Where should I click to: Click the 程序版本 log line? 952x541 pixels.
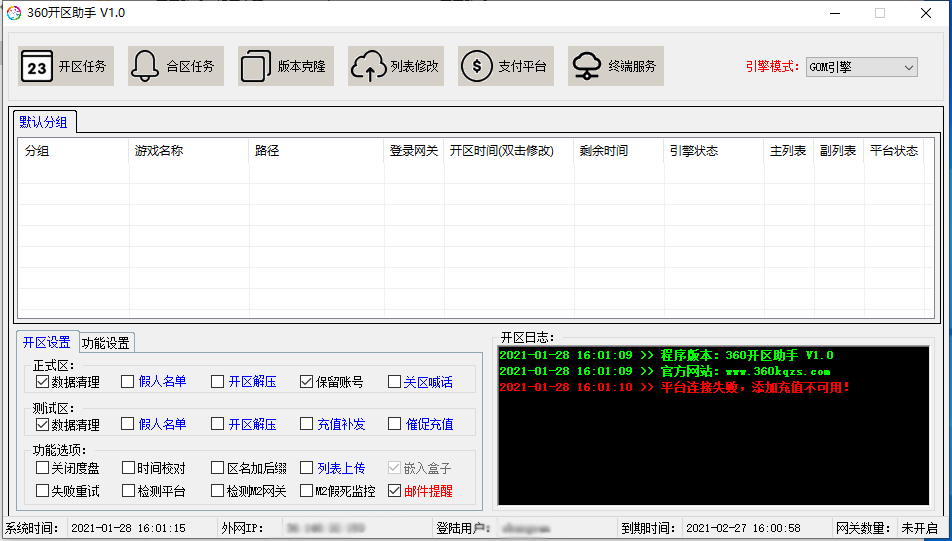pos(667,355)
